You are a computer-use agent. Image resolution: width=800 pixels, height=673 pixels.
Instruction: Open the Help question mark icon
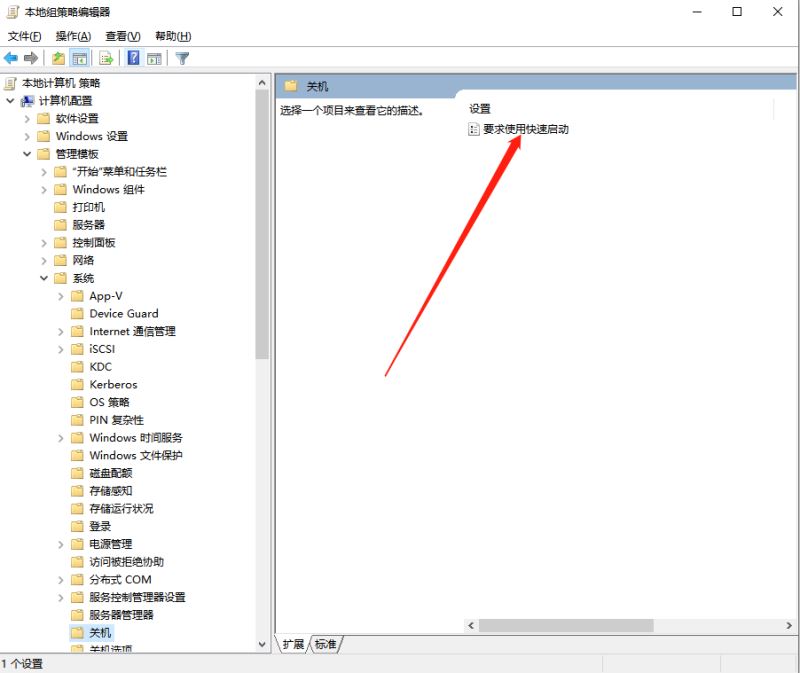click(x=133, y=58)
